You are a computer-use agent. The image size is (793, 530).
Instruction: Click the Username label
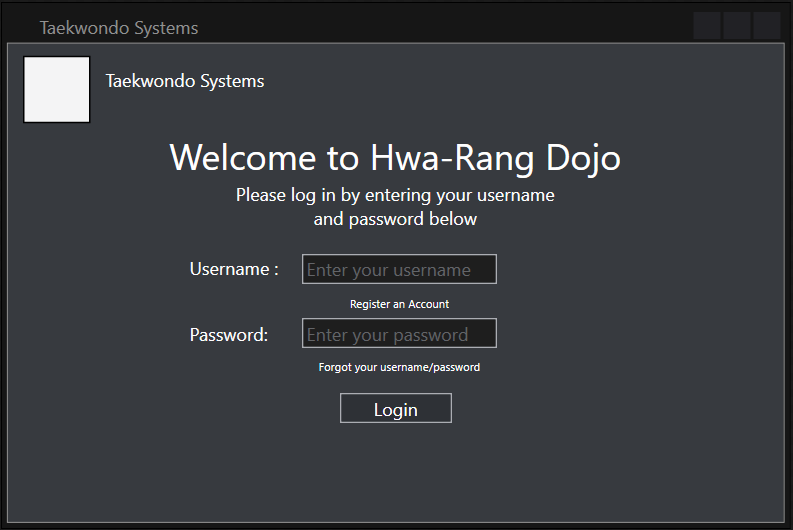[x=234, y=269]
